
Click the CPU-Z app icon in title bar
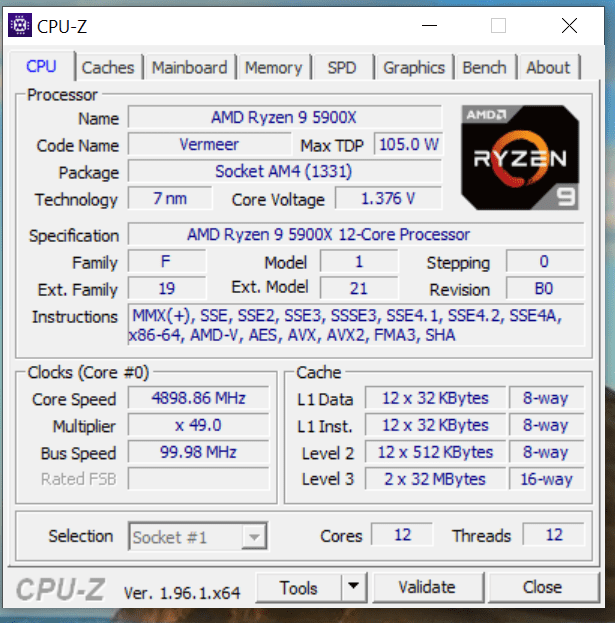pos(20,25)
